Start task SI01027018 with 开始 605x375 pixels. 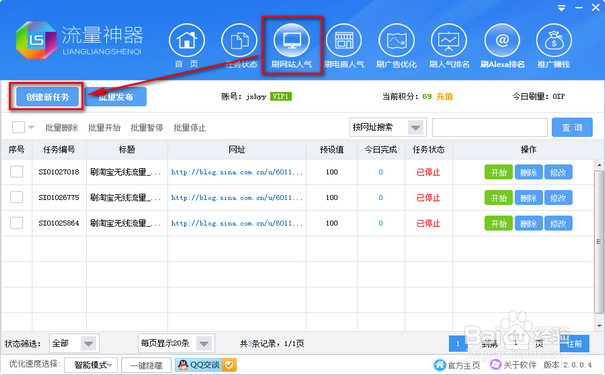[x=499, y=172]
